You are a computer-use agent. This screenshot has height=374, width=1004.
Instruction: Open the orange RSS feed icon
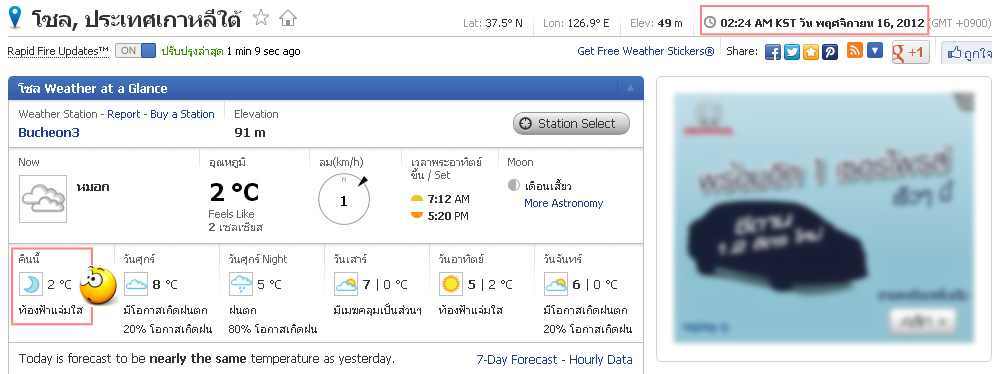tap(854, 50)
